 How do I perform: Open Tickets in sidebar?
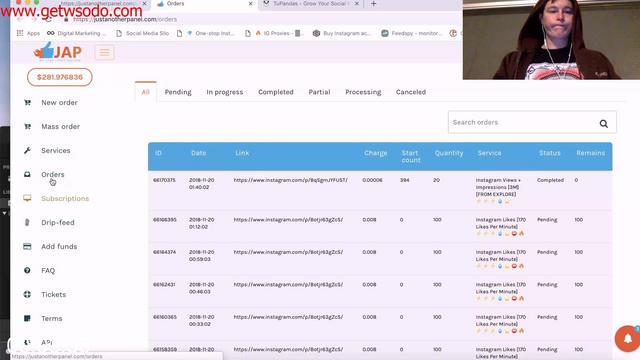(53, 294)
